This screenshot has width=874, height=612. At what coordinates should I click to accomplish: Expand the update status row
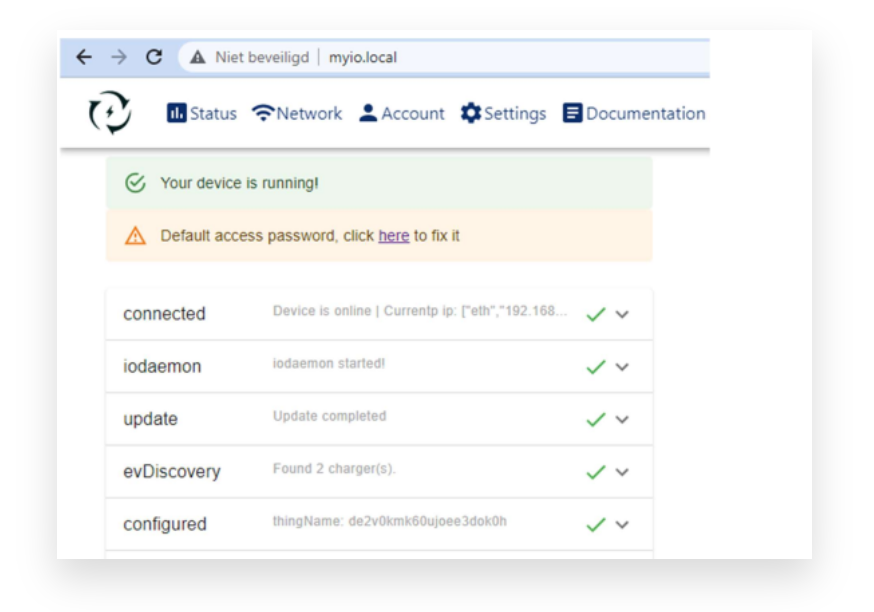click(622, 419)
